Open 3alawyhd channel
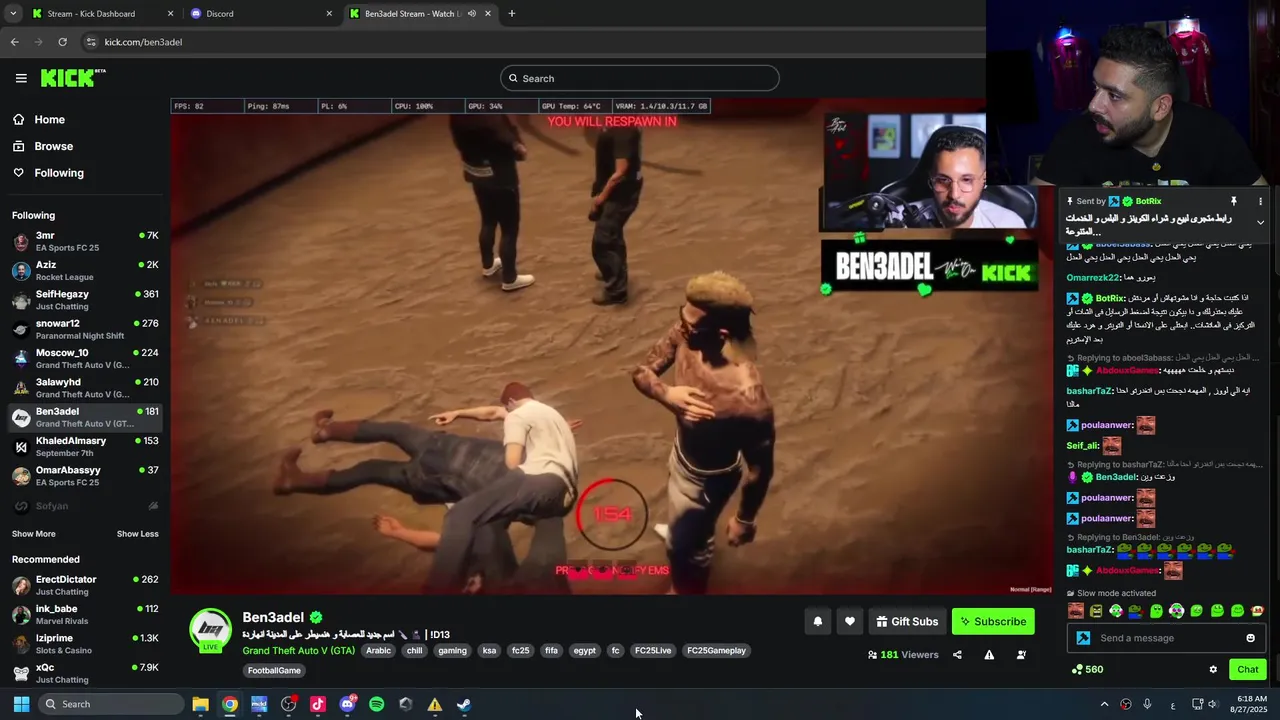 click(85, 388)
